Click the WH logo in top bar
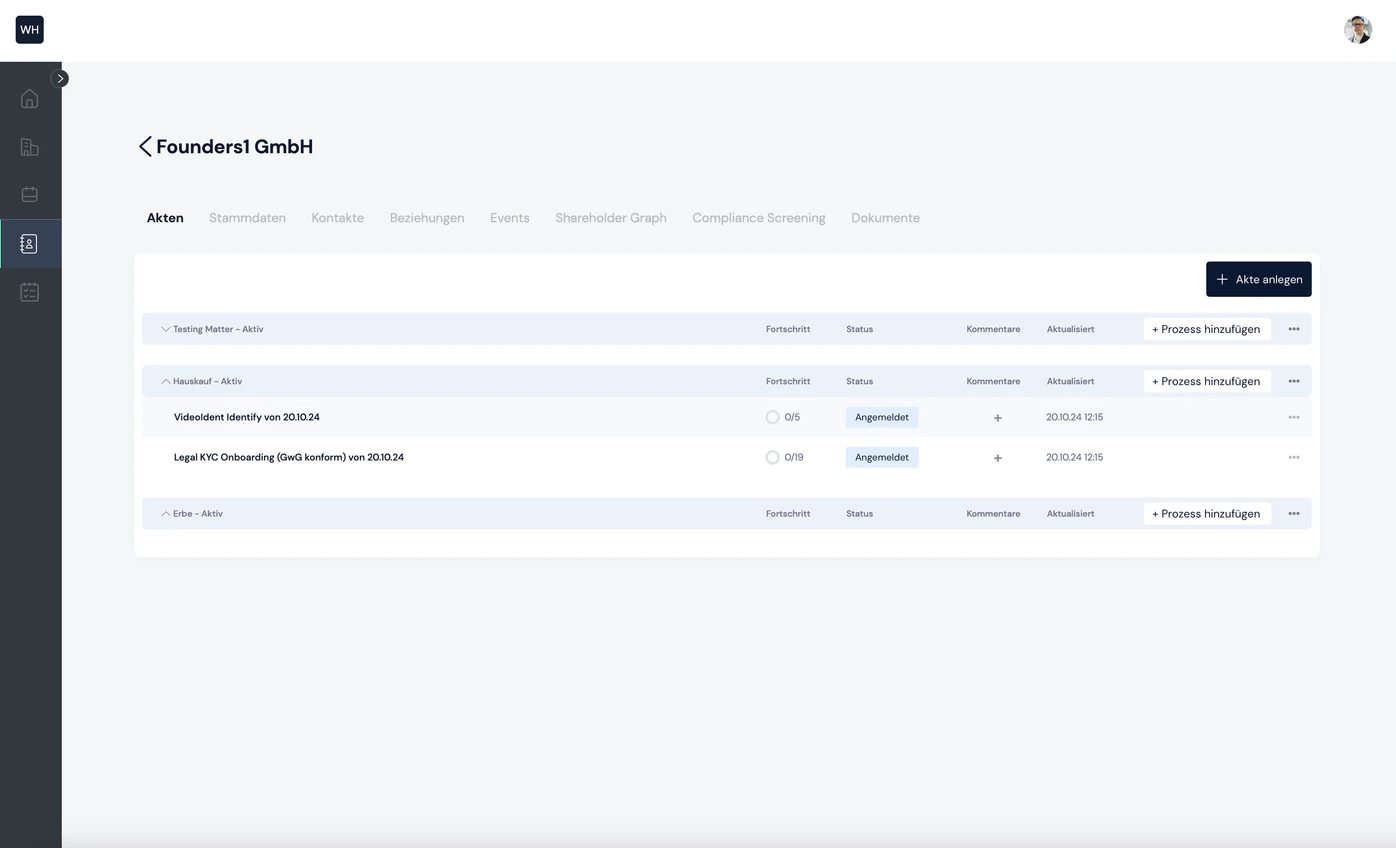 (x=30, y=30)
